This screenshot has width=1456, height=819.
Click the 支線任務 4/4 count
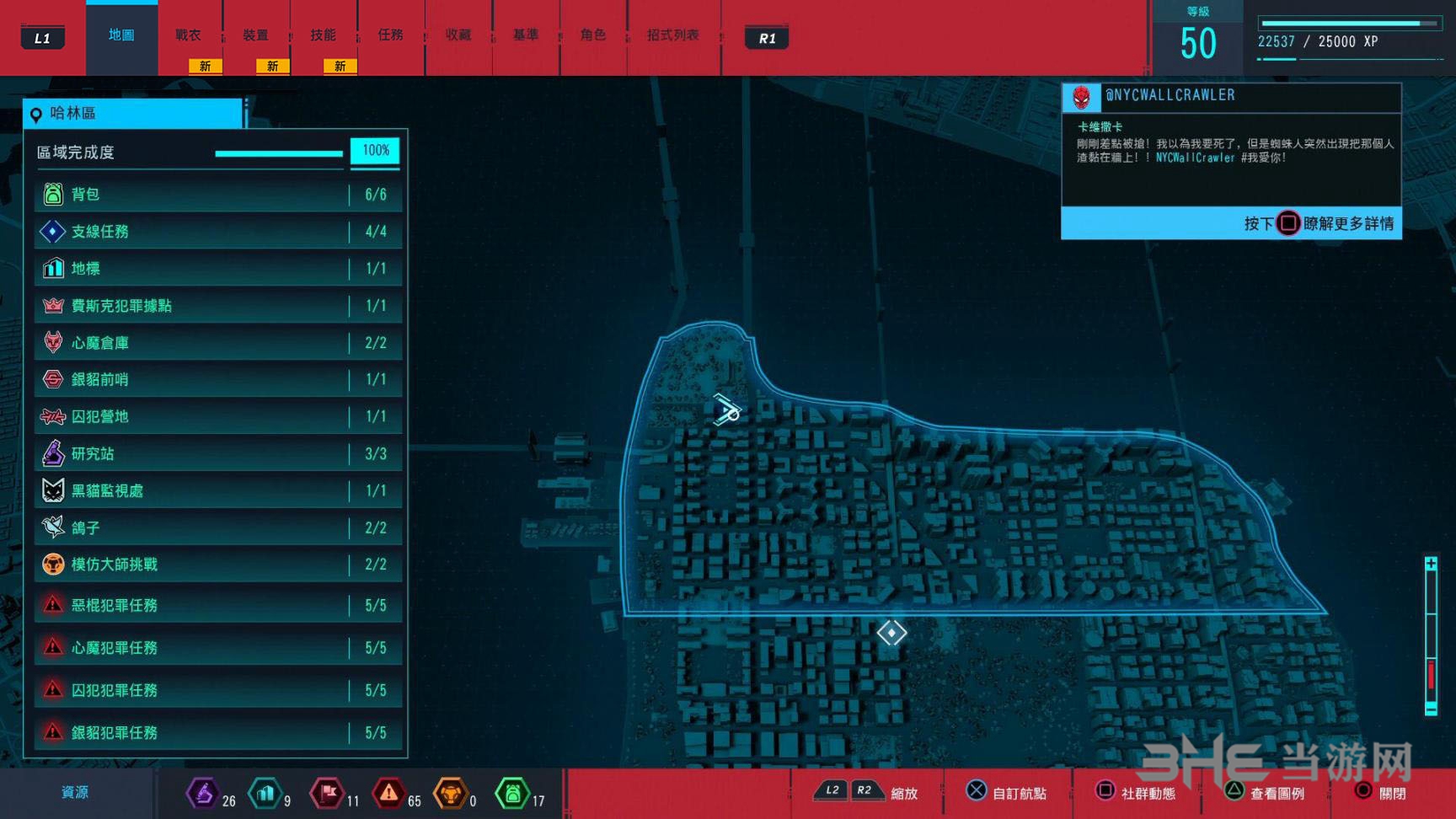376,231
